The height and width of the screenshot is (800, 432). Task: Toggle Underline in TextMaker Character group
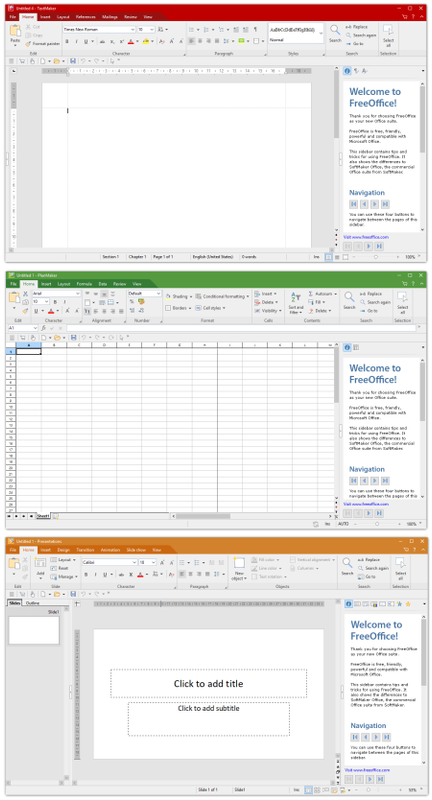click(x=86, y=41)
